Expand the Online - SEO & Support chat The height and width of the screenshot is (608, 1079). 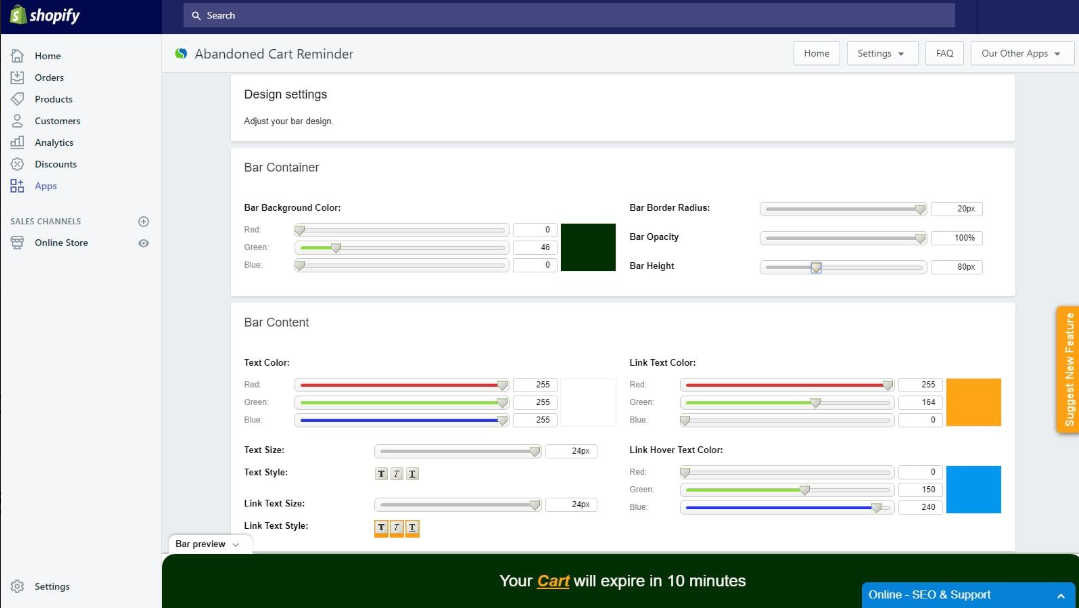click(969, 595)
